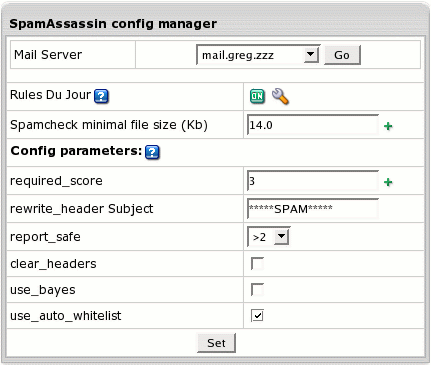
Task: Toggle the green ON icon for Rules Du Jour
Action: [x=257, y=96]
